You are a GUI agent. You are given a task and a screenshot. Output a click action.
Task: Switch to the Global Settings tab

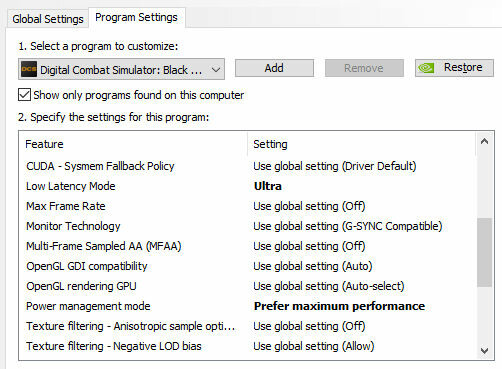48,19
